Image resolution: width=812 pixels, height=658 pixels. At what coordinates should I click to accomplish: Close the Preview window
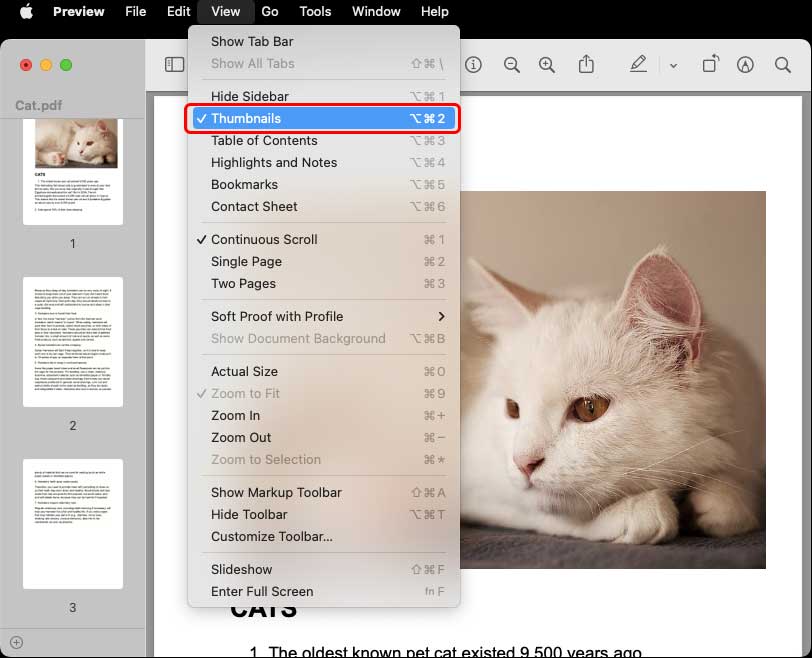tap(26, 65)
